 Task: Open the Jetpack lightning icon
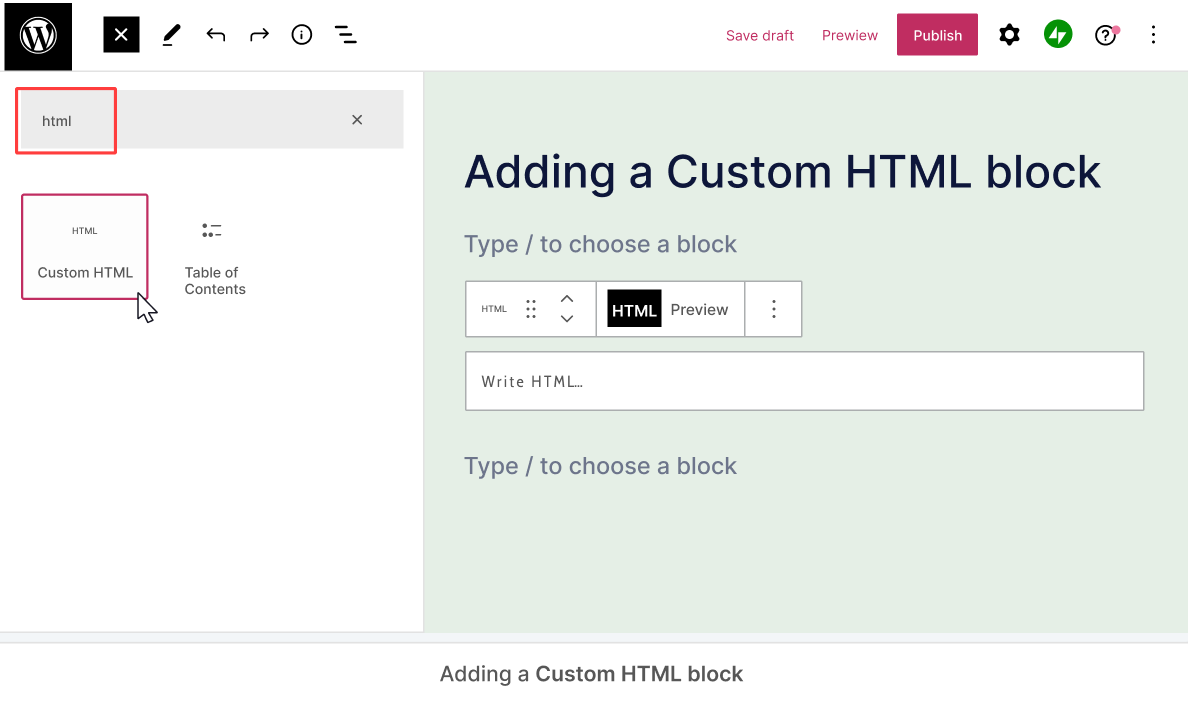pos(1058,35)
